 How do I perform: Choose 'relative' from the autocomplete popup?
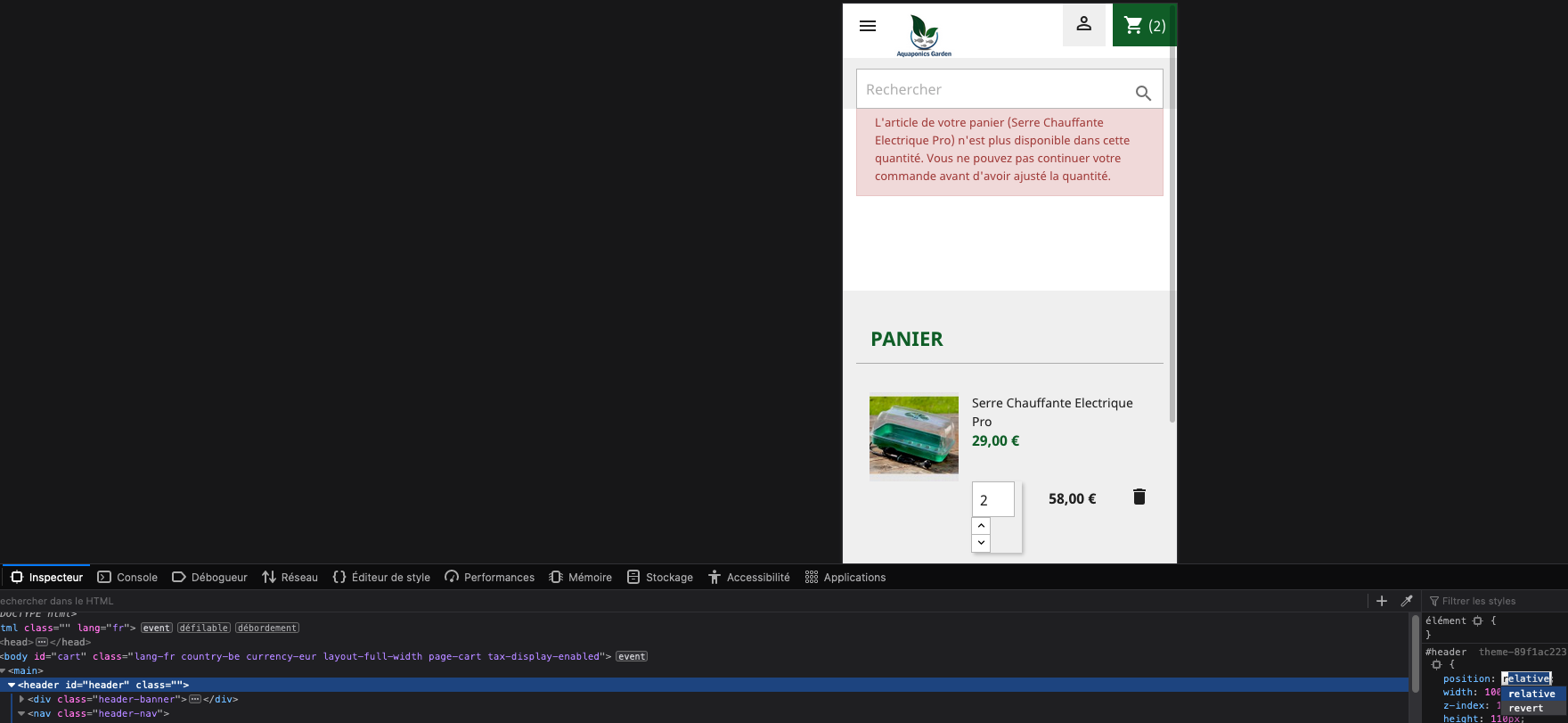click(1532, 694)
